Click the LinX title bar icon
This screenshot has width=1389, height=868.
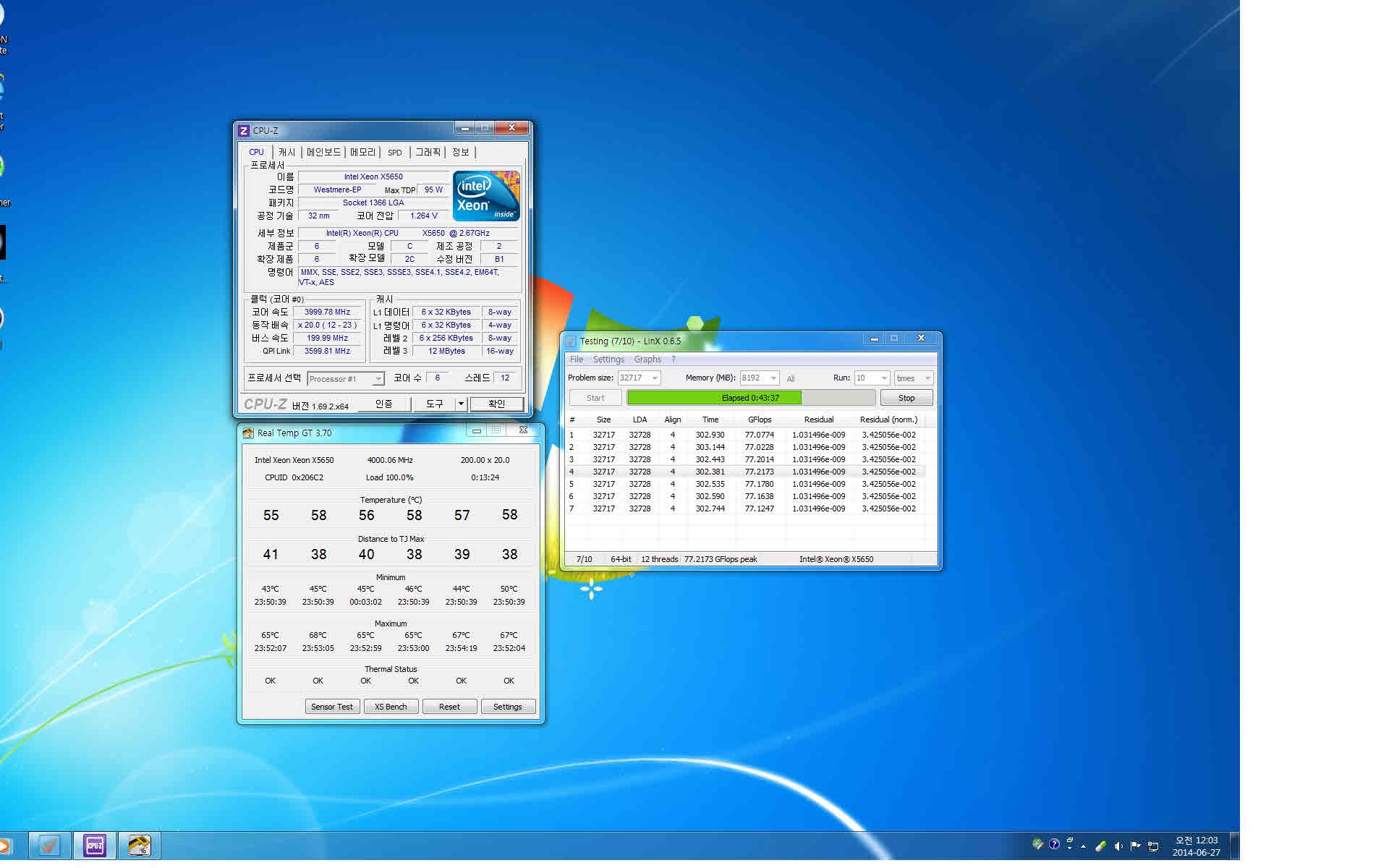click(x=570, y=341)
